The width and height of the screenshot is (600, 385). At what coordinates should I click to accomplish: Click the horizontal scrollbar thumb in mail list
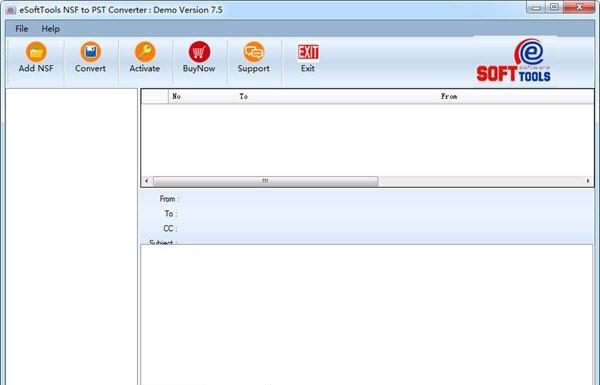click(x=266, y=181)
